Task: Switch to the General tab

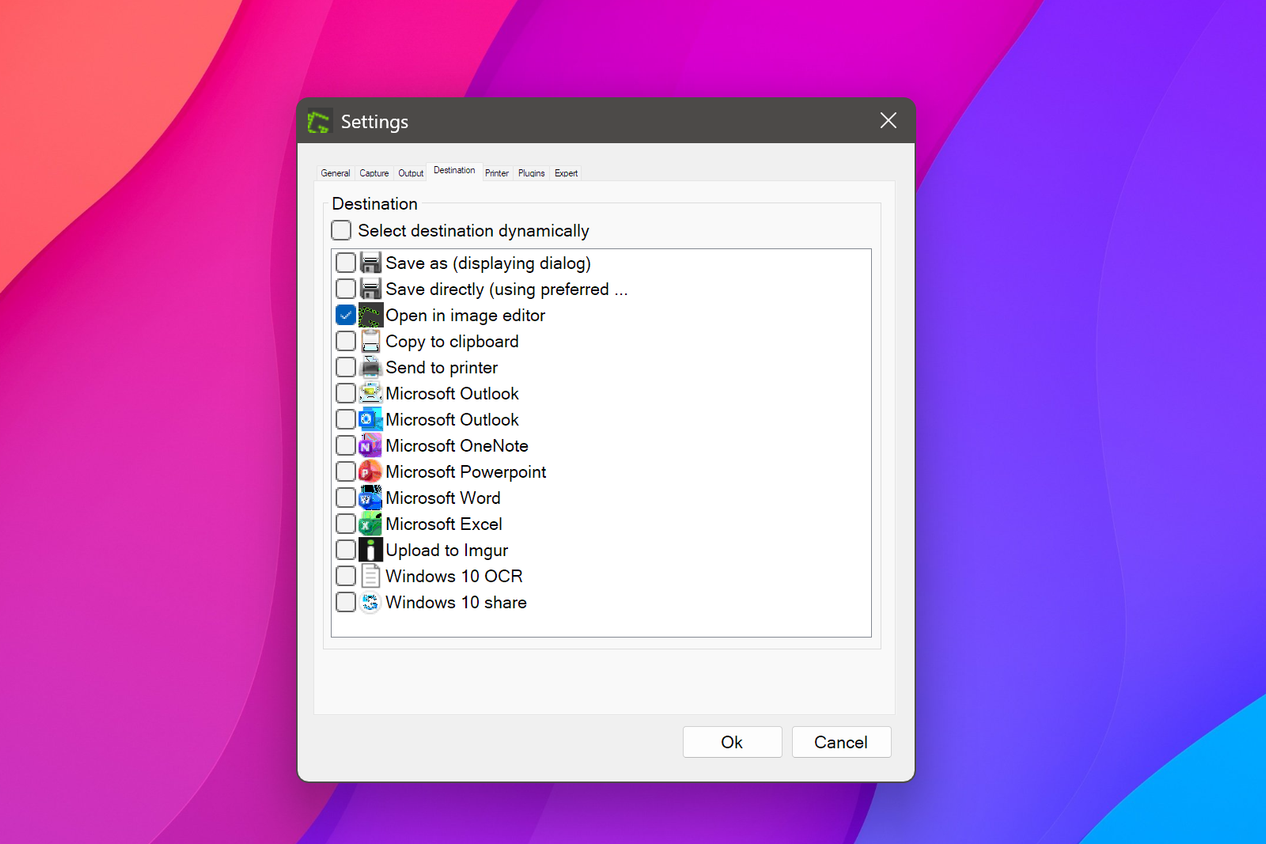Action: click(x=335, y=173)
